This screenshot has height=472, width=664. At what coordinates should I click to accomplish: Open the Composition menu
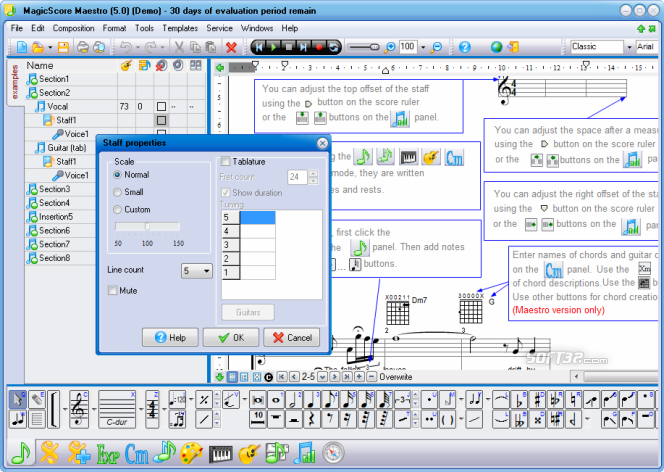point(73,28)
